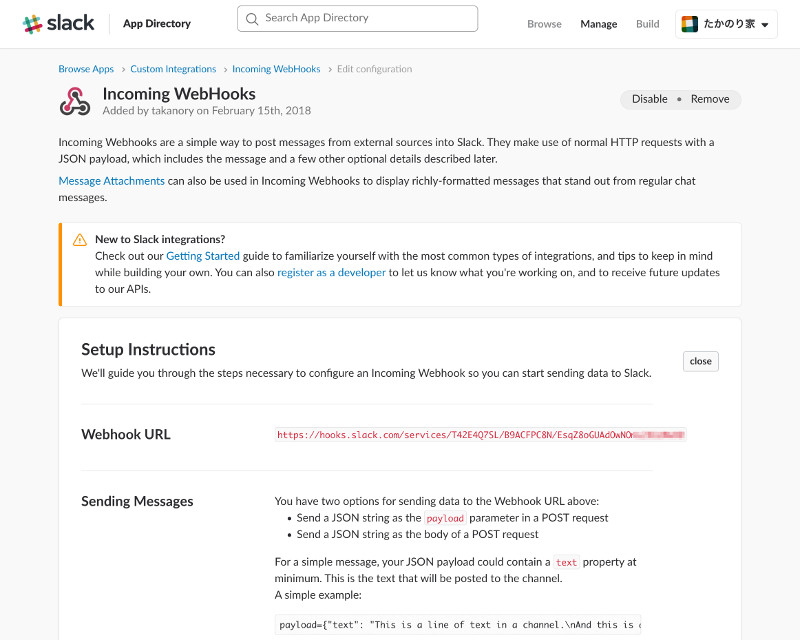Click the Incoming WebHooks app icon
800x640 pixels.
click(x=75, y=102)
